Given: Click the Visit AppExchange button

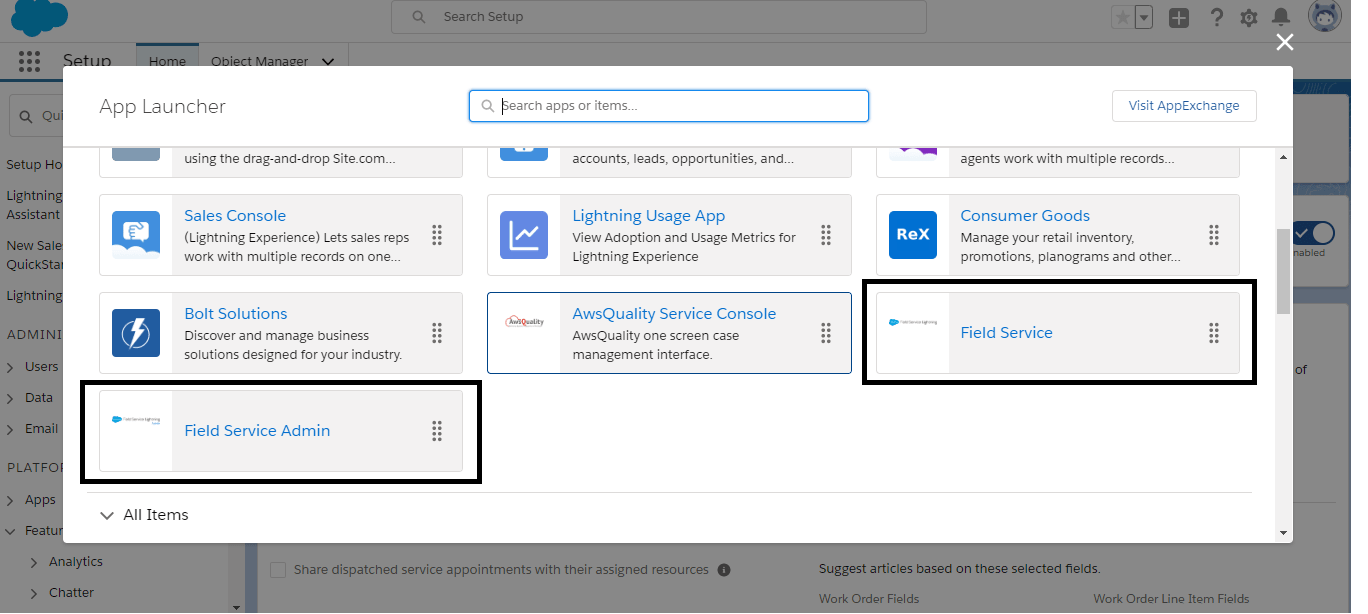Looking at the screenshot, I should 1184,106.
